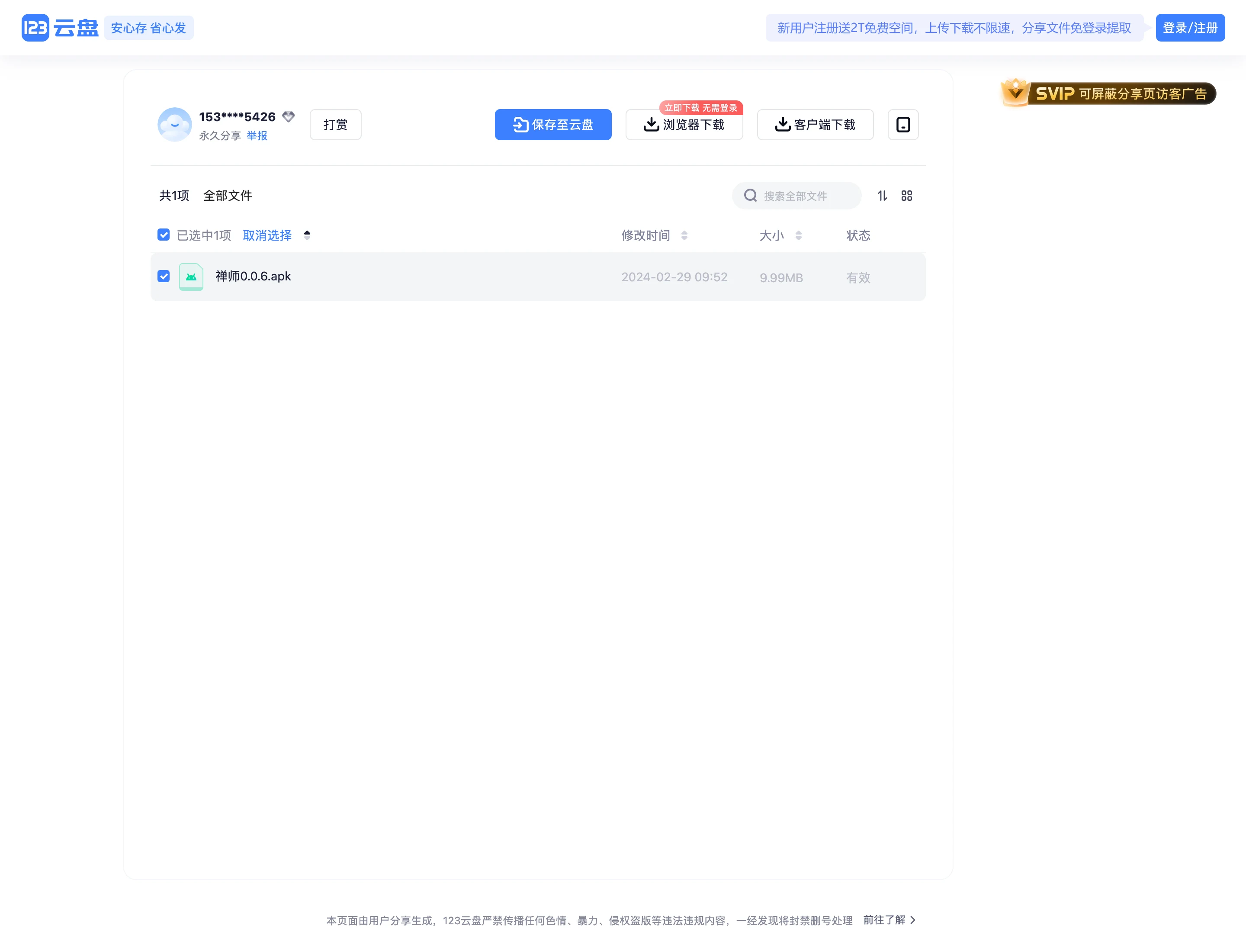Uncheck the 禅师0.0.6.apk checkbox
This screenshot has width=1246, height=952.
[x=164, y=276]
